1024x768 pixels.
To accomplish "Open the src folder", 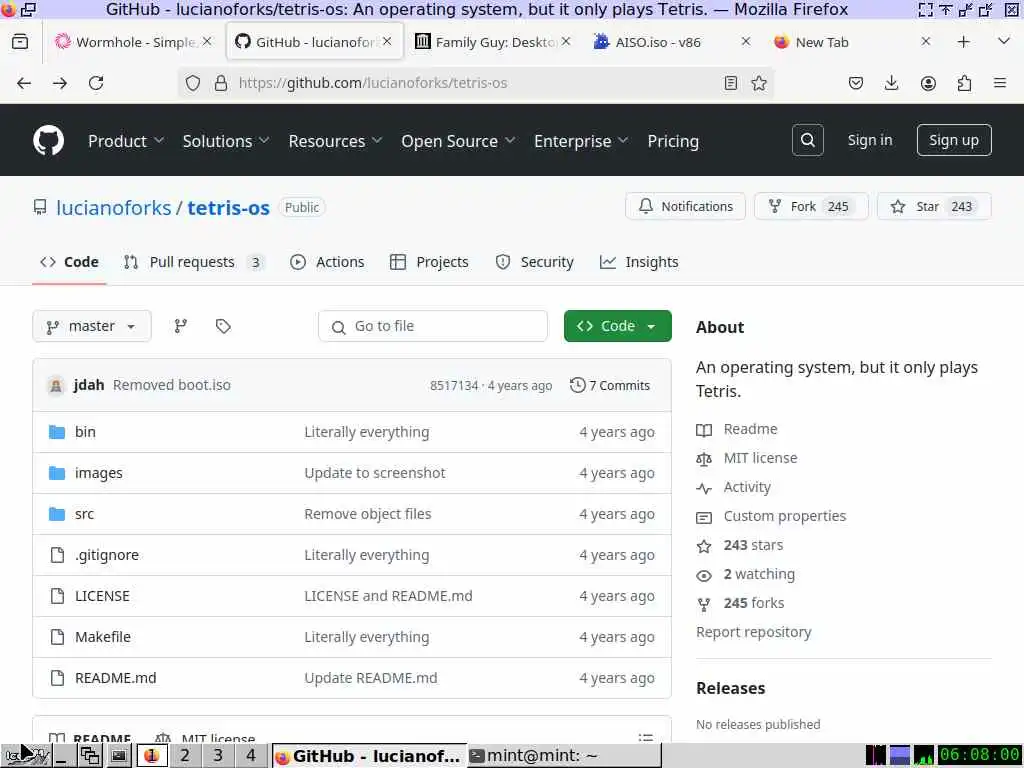I will pos(84,514).
